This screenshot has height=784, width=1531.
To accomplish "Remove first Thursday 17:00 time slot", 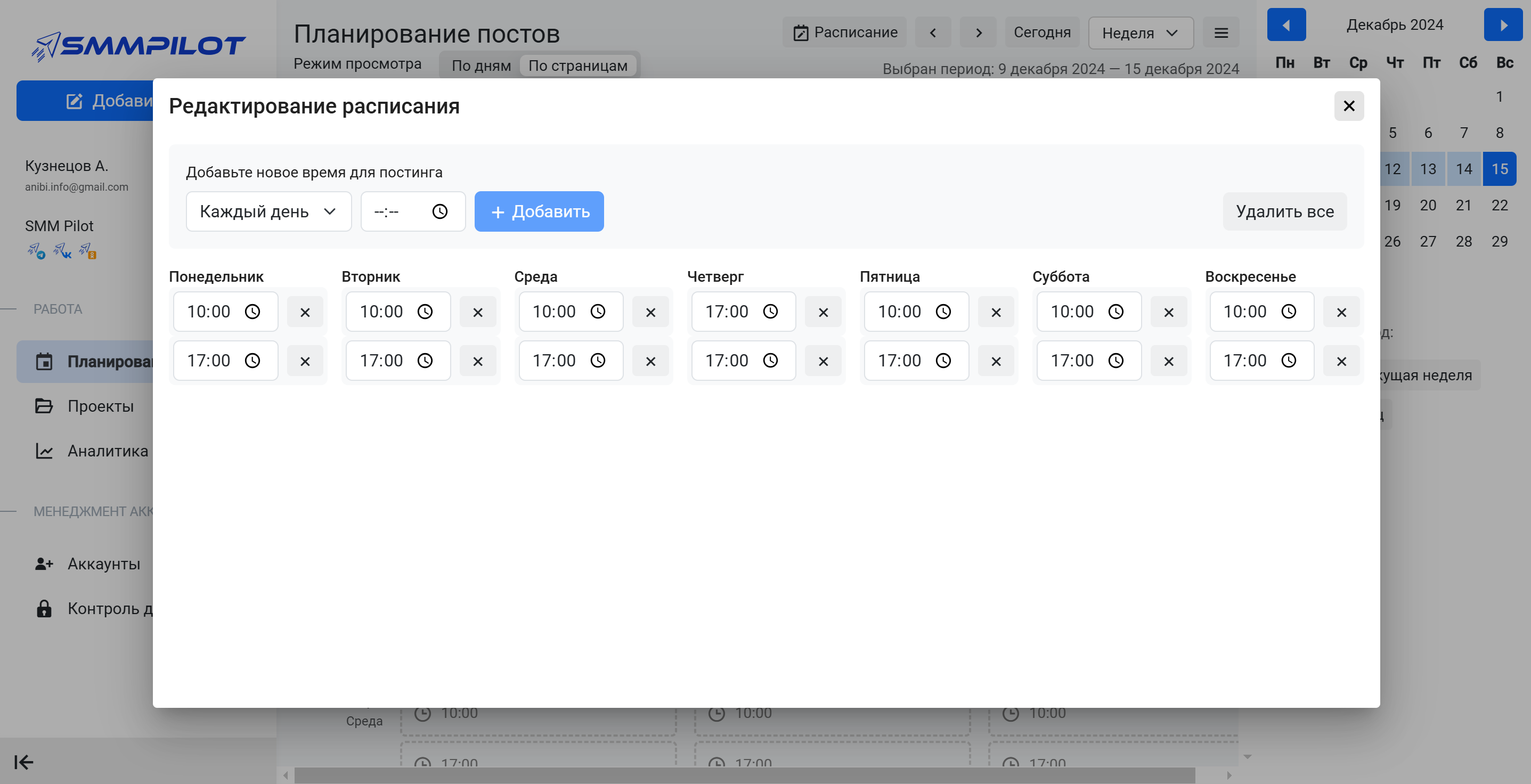I will tap(822, 312).
